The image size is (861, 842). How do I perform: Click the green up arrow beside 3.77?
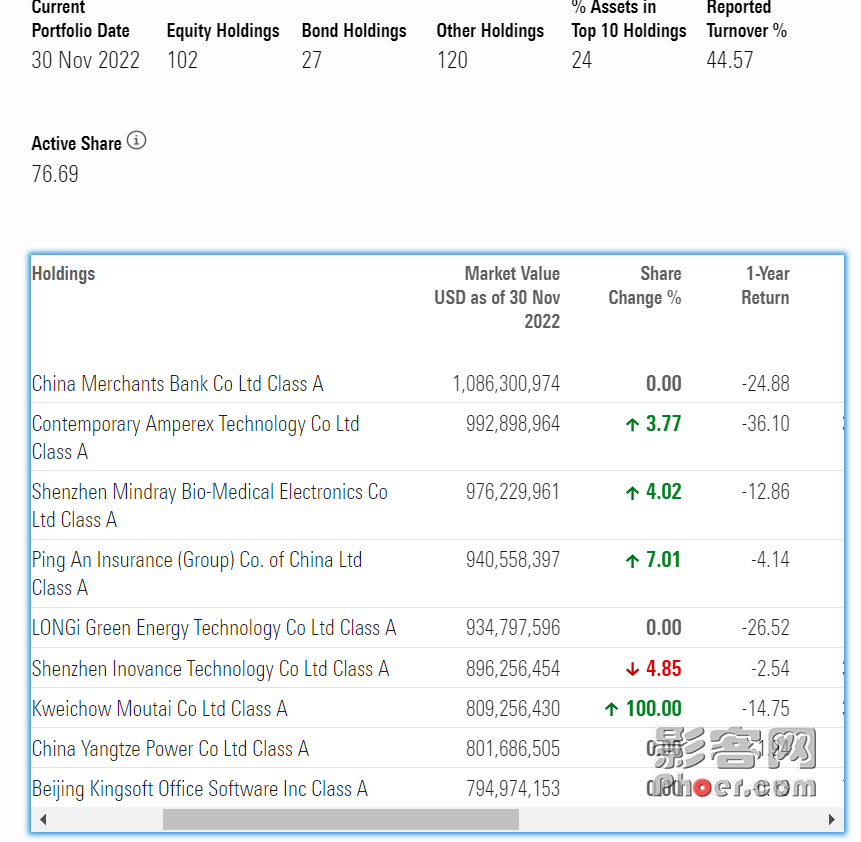coord(633,425)
